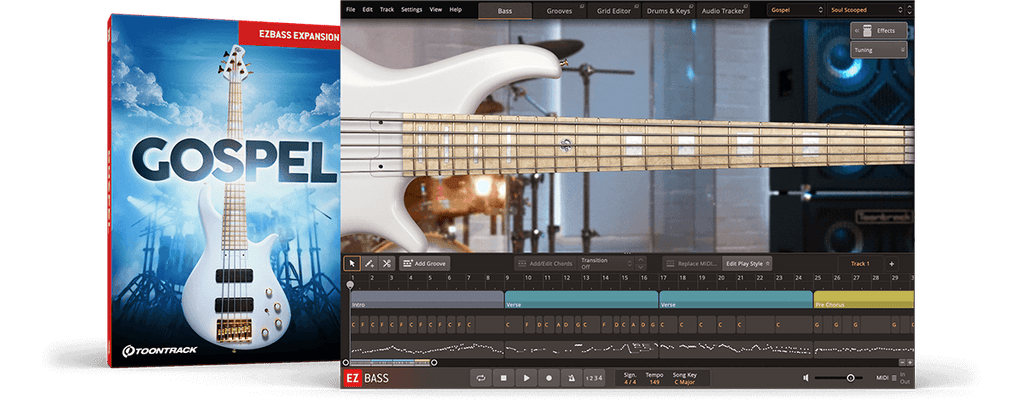The width and height of the screenshot is (1024, 416).
Task: Click the playhead marker at bar 1
Action: click(x=350, y=285)
